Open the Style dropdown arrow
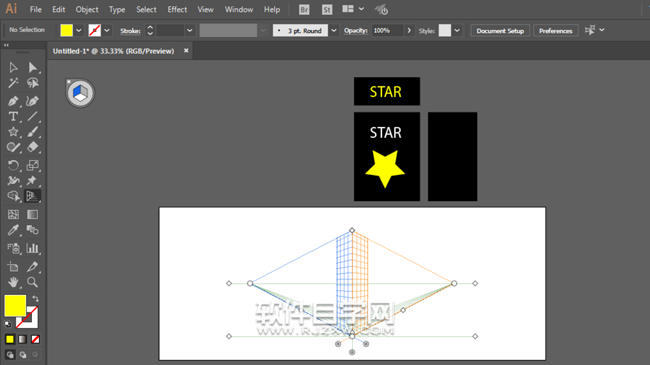This screenshot has height=365, width=650. [x=457, y=31]
